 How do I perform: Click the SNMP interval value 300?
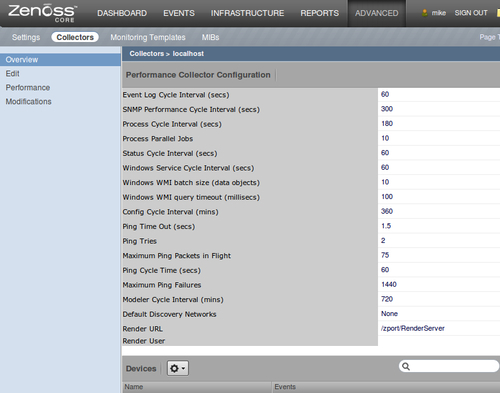387,109
